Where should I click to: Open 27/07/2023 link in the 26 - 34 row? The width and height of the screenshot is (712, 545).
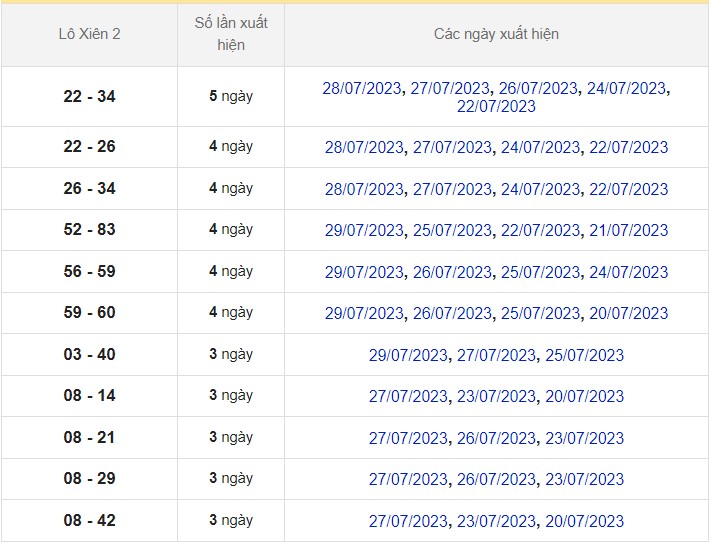452,189
